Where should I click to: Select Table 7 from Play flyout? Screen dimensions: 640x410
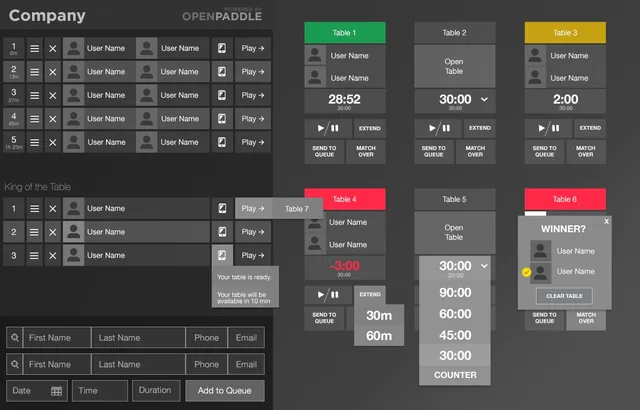tap(297, 208)
